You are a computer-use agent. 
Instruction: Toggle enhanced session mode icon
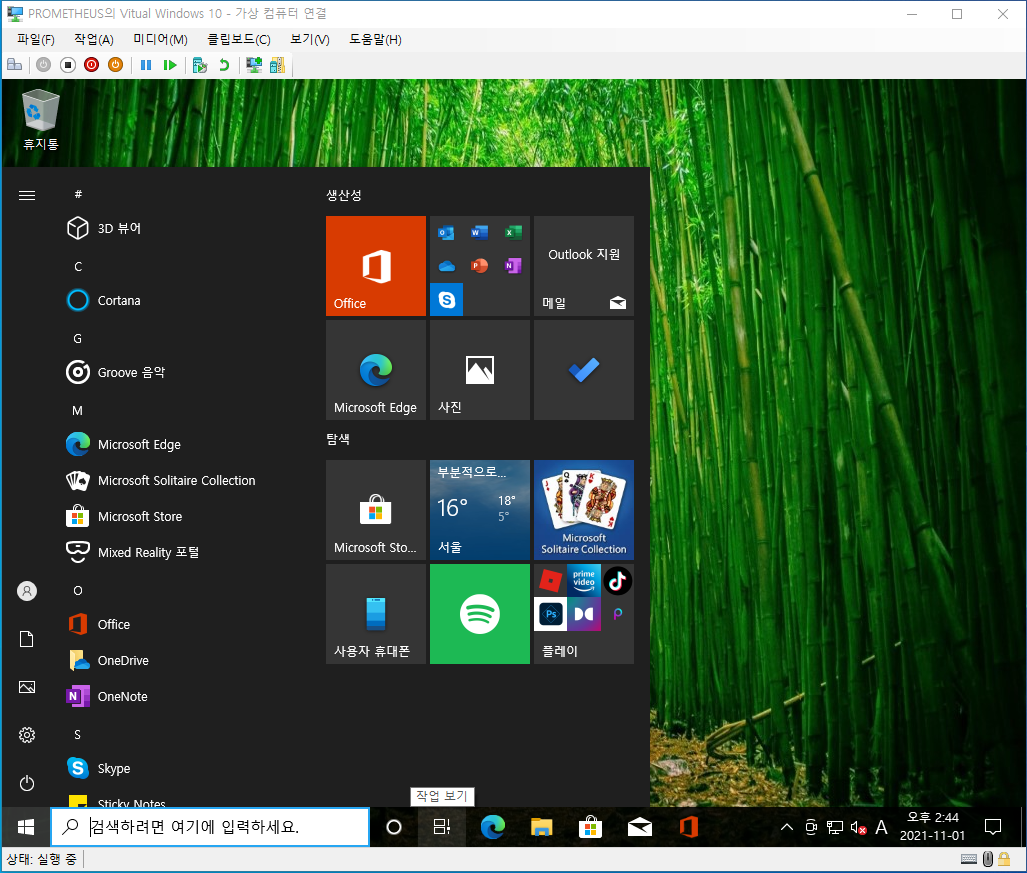pyautogui.click(x=253, y=65)
